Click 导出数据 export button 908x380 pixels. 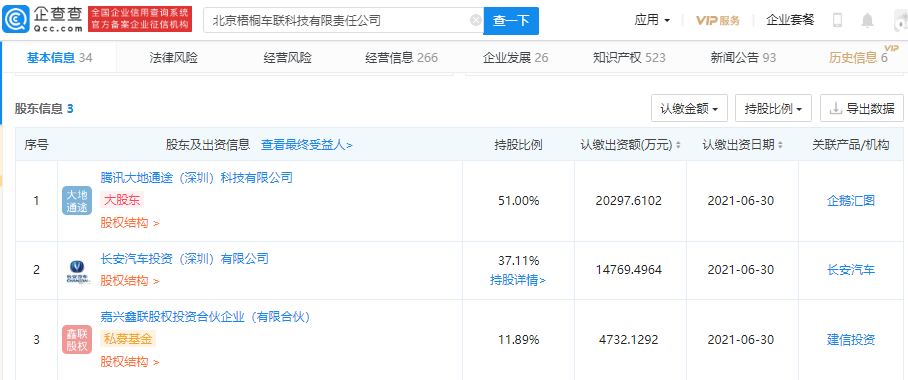pos(862,108)
